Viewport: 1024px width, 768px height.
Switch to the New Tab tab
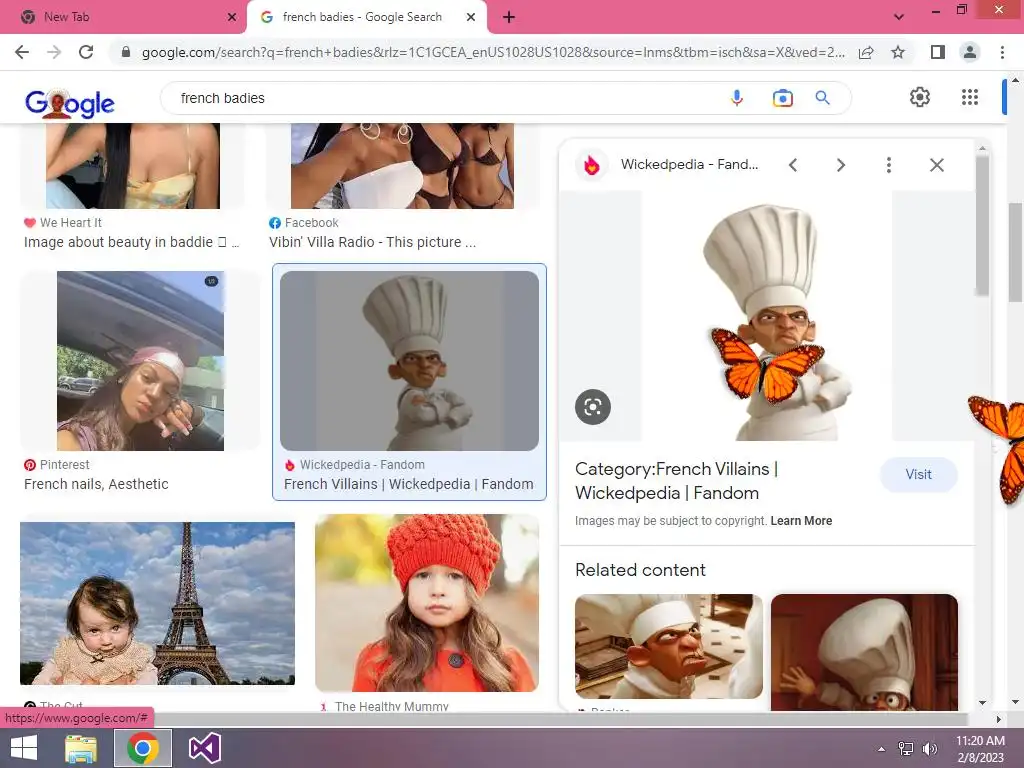click(x=123, y=18)
